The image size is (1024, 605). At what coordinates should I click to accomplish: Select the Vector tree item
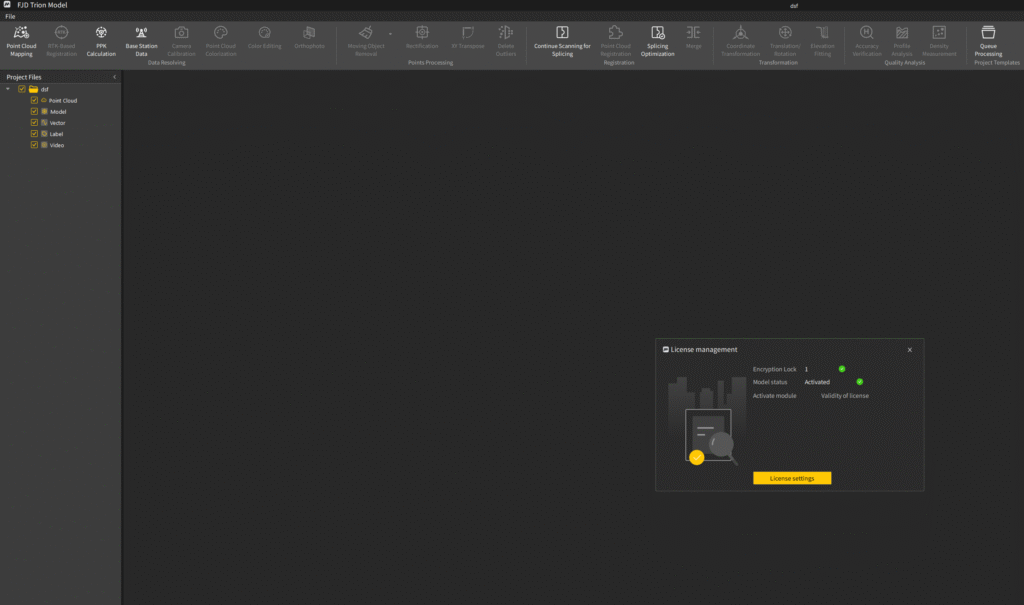click(57, 123)
